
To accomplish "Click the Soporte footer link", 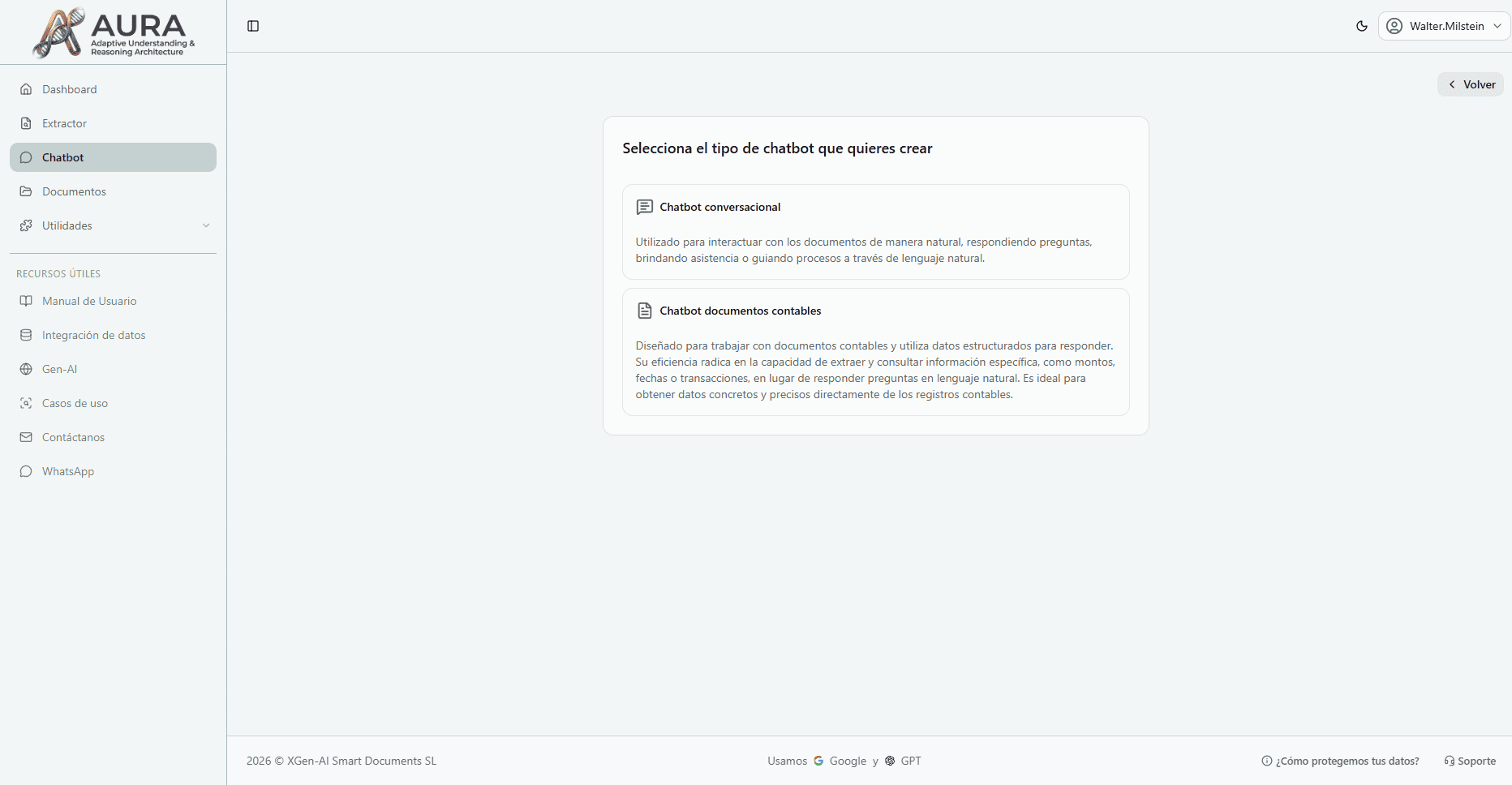I will pyautogui.click(x=1470, y=761).
